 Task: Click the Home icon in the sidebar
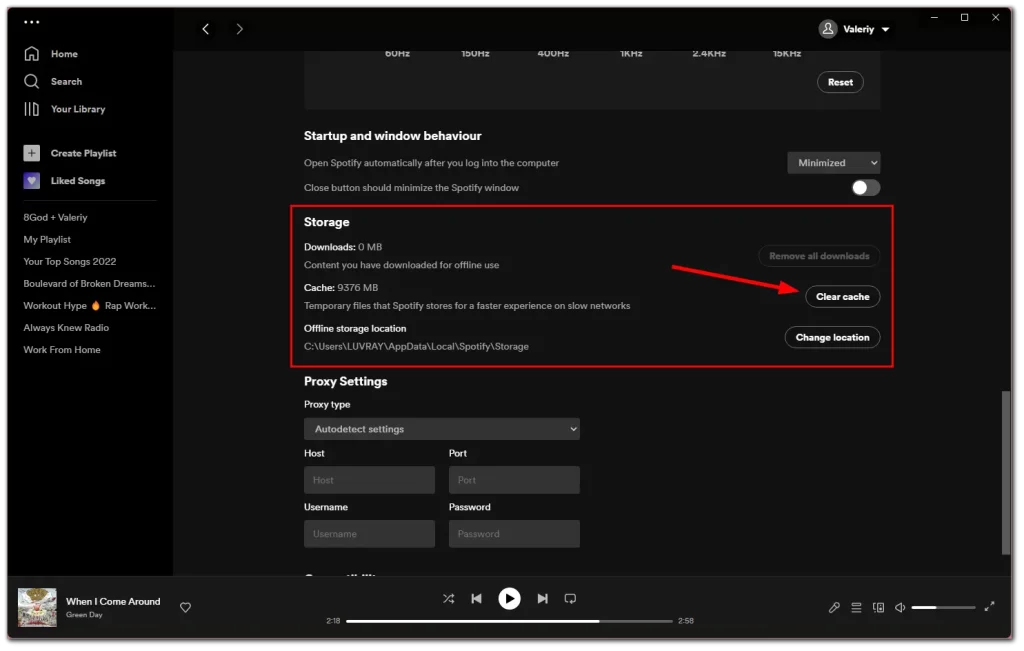(x=31, y=54)
